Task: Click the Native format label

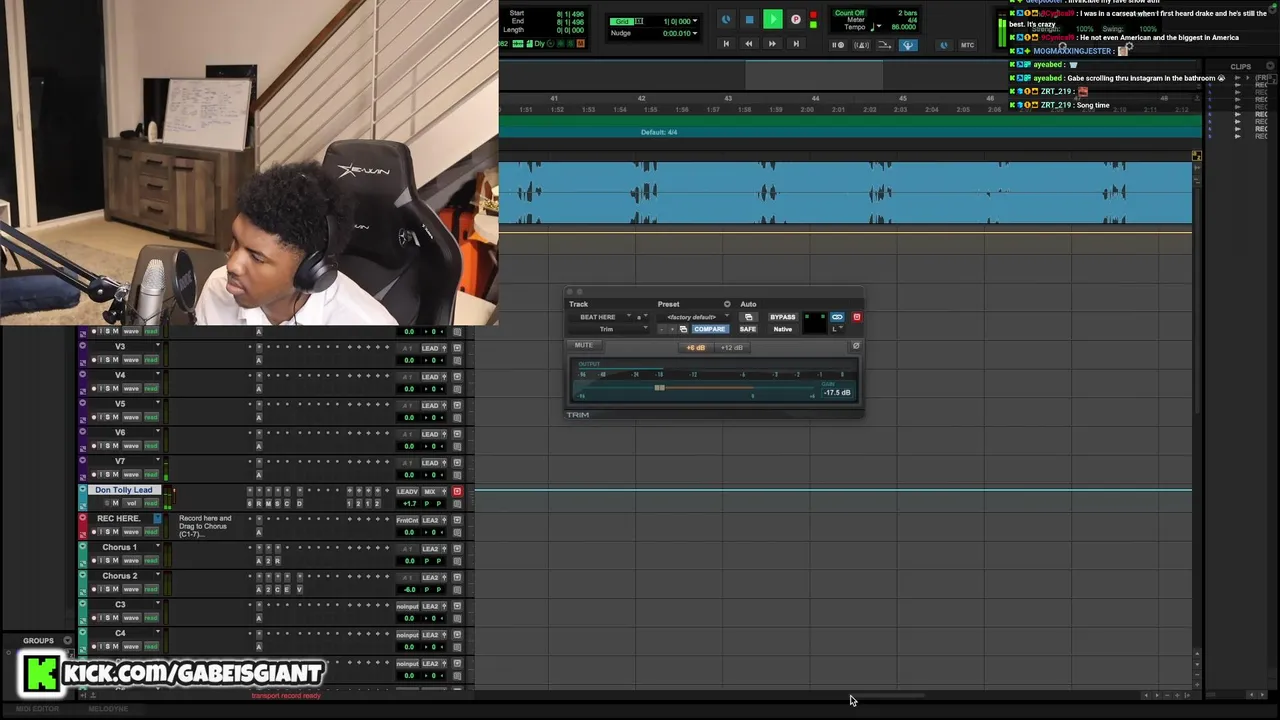Action: coord(782,329)
